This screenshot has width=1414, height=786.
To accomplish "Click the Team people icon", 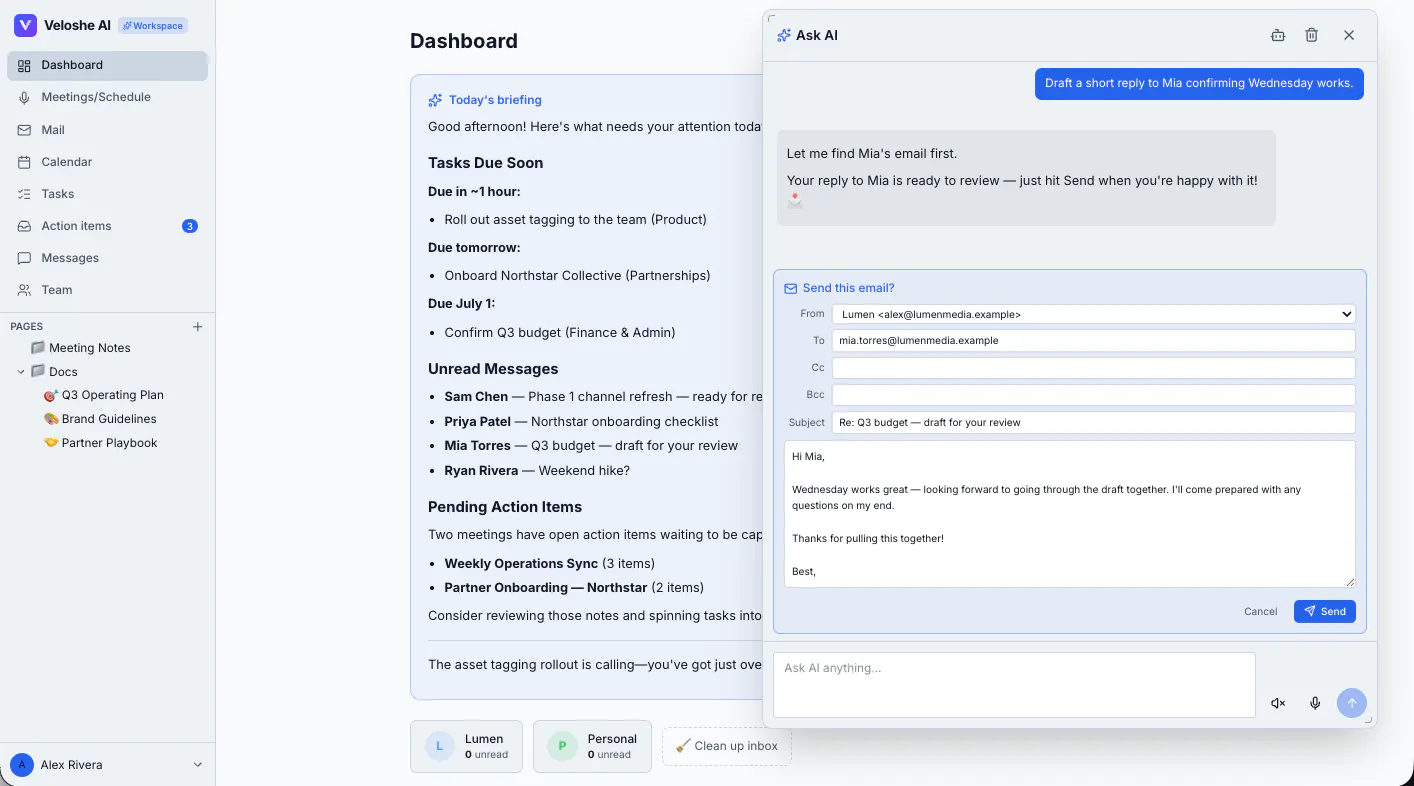I will click(x=24, y=290).
